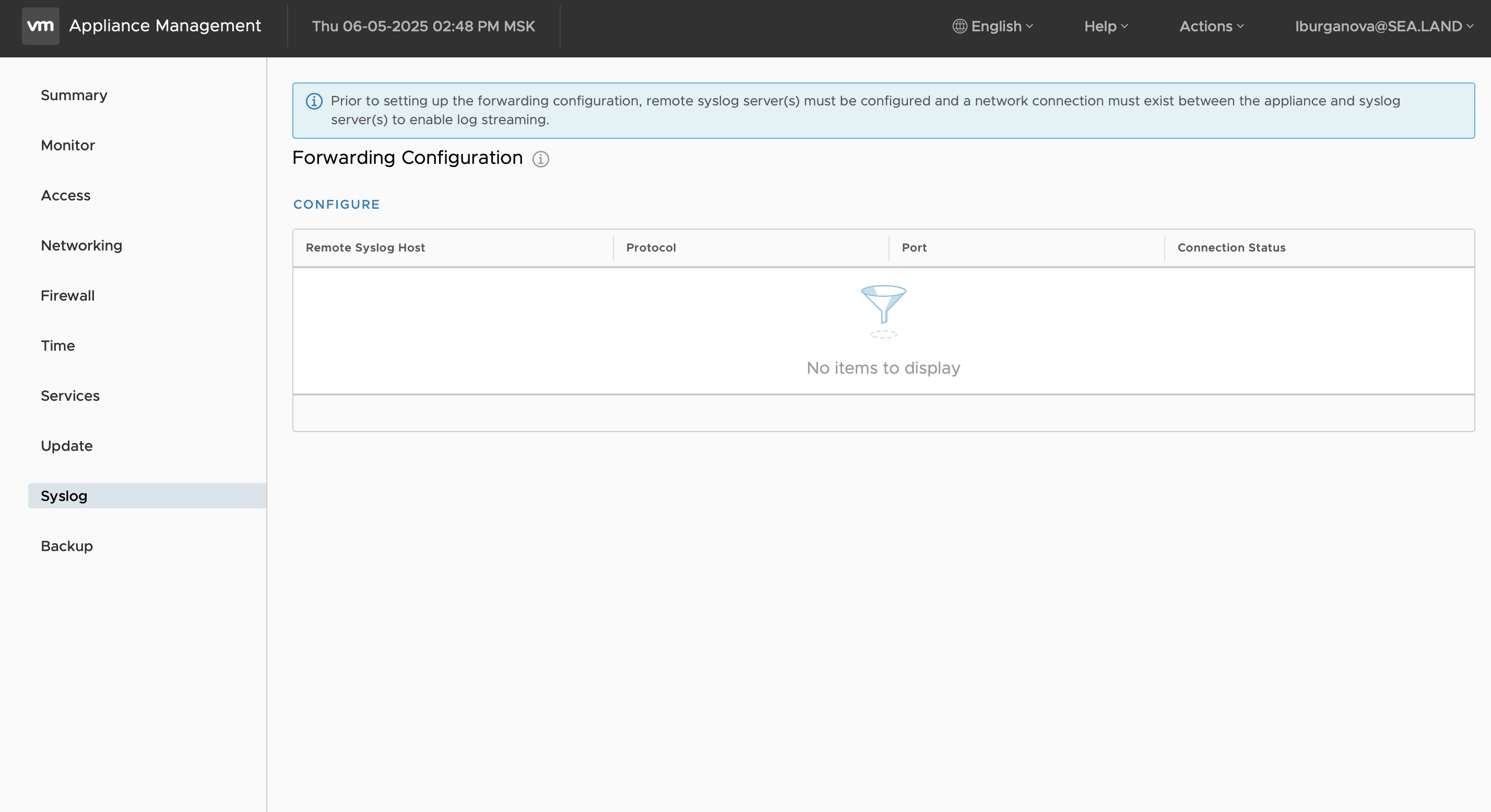The image size is (1491, 812).
Task: Expand the English language dropdown
Action: tap(997, 26)
